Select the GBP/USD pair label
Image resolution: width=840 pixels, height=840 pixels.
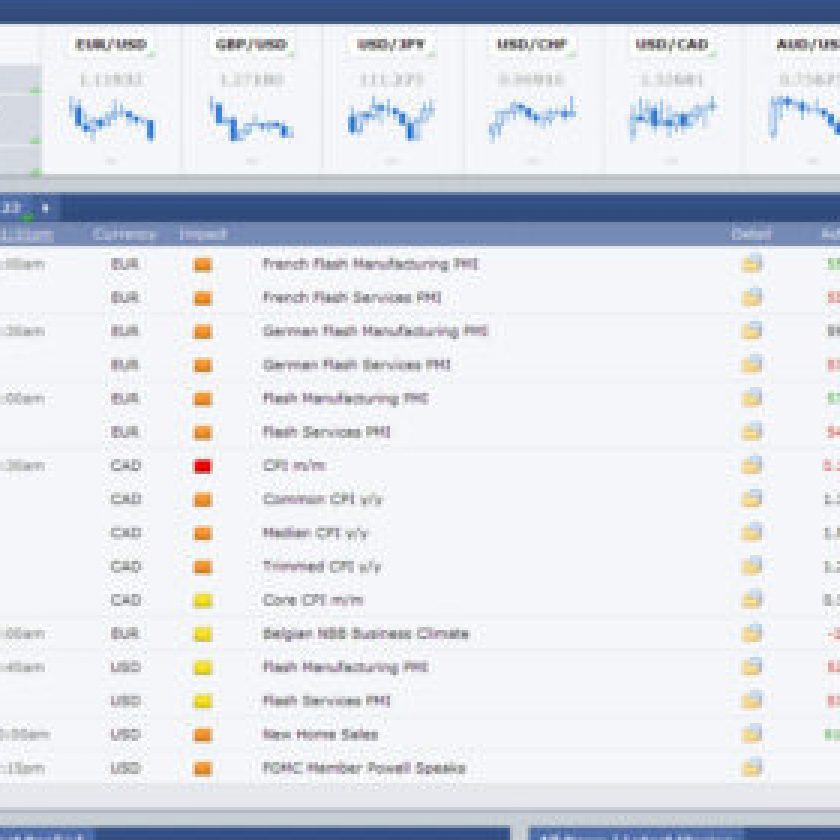pos(251,45)
